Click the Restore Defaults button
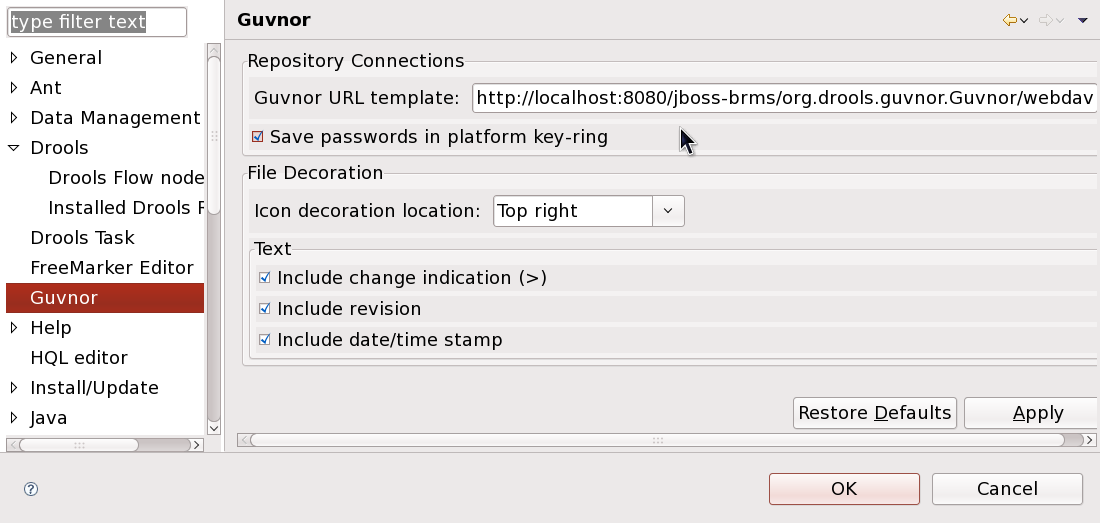This screenshot has width=1100, height=523. [x=874, y=413]
